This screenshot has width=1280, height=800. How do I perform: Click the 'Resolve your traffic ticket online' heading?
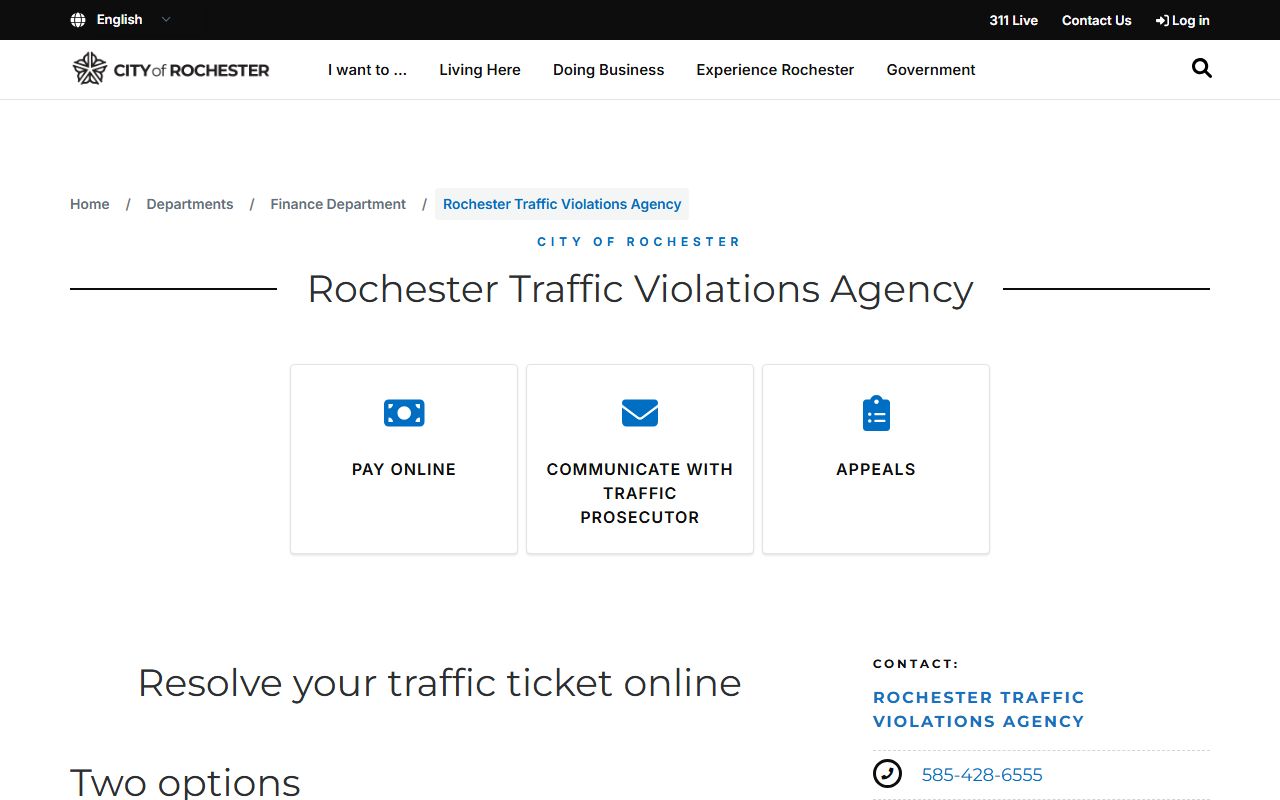click(x=439, y=683)
